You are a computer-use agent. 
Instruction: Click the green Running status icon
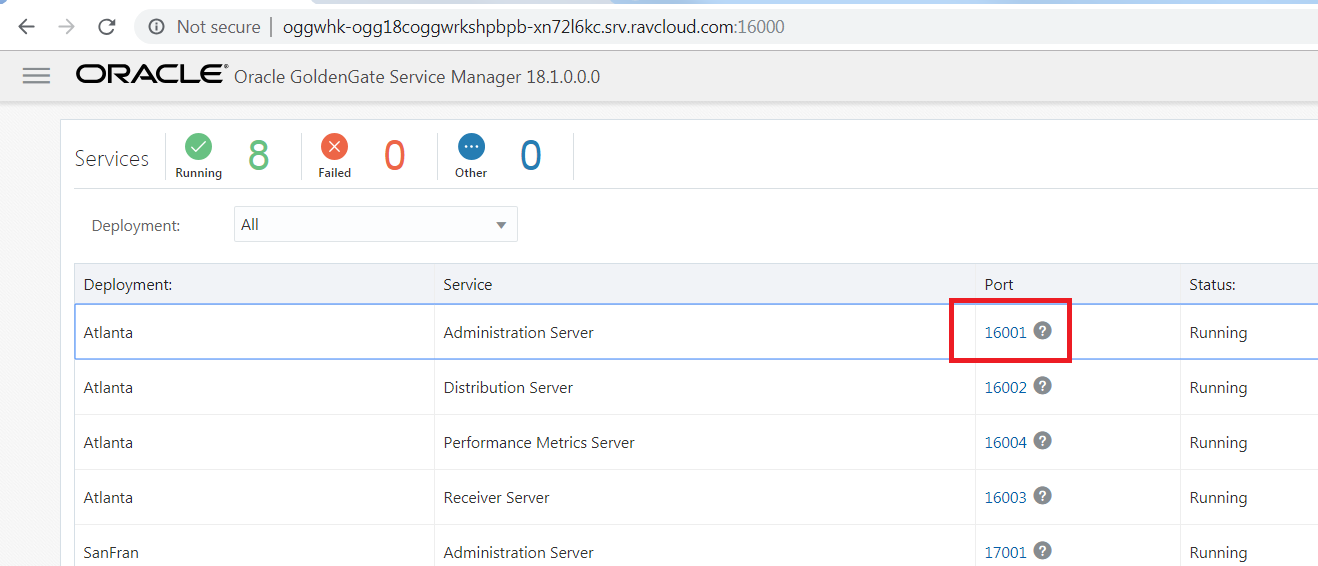198,147
